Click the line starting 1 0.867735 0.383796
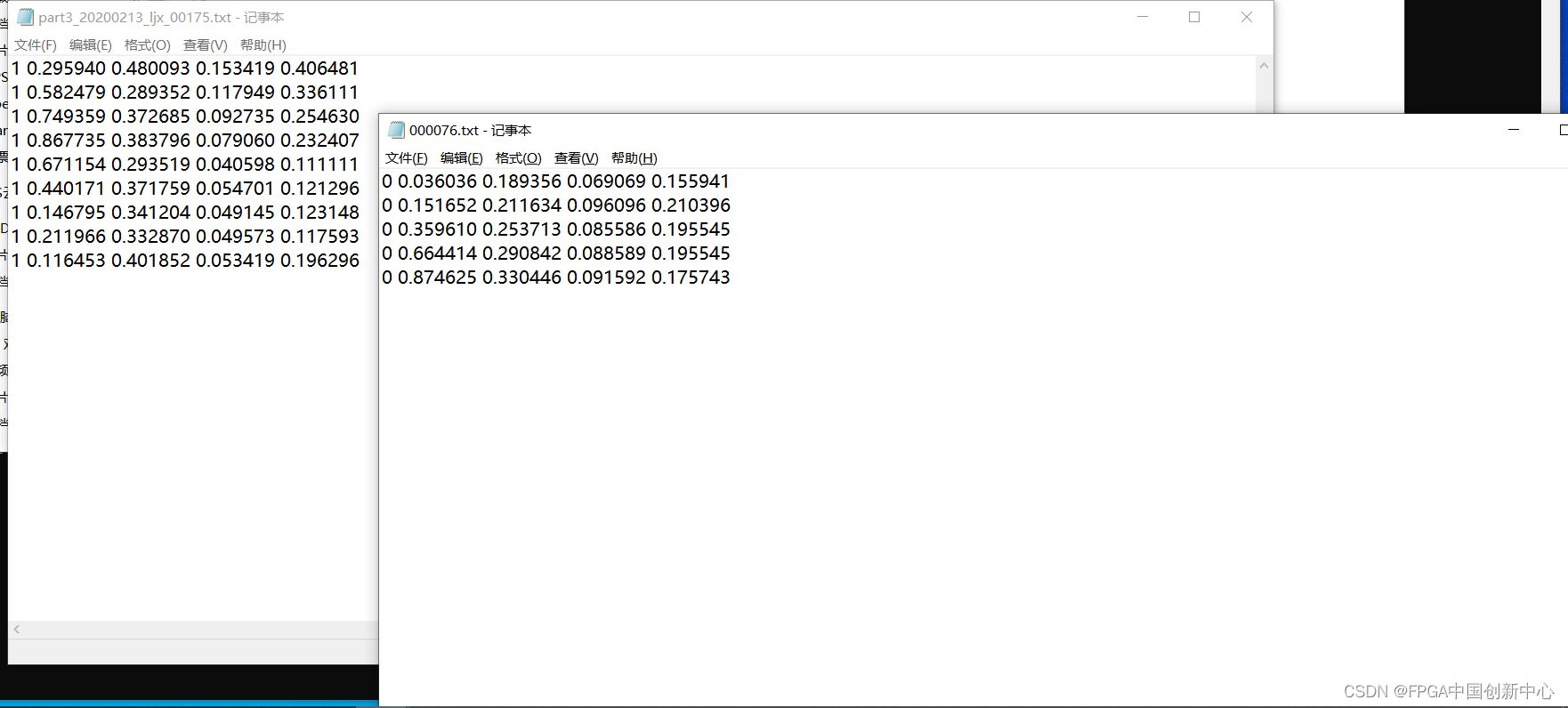This screenshot has width=1568, height=708. (185, 141)
